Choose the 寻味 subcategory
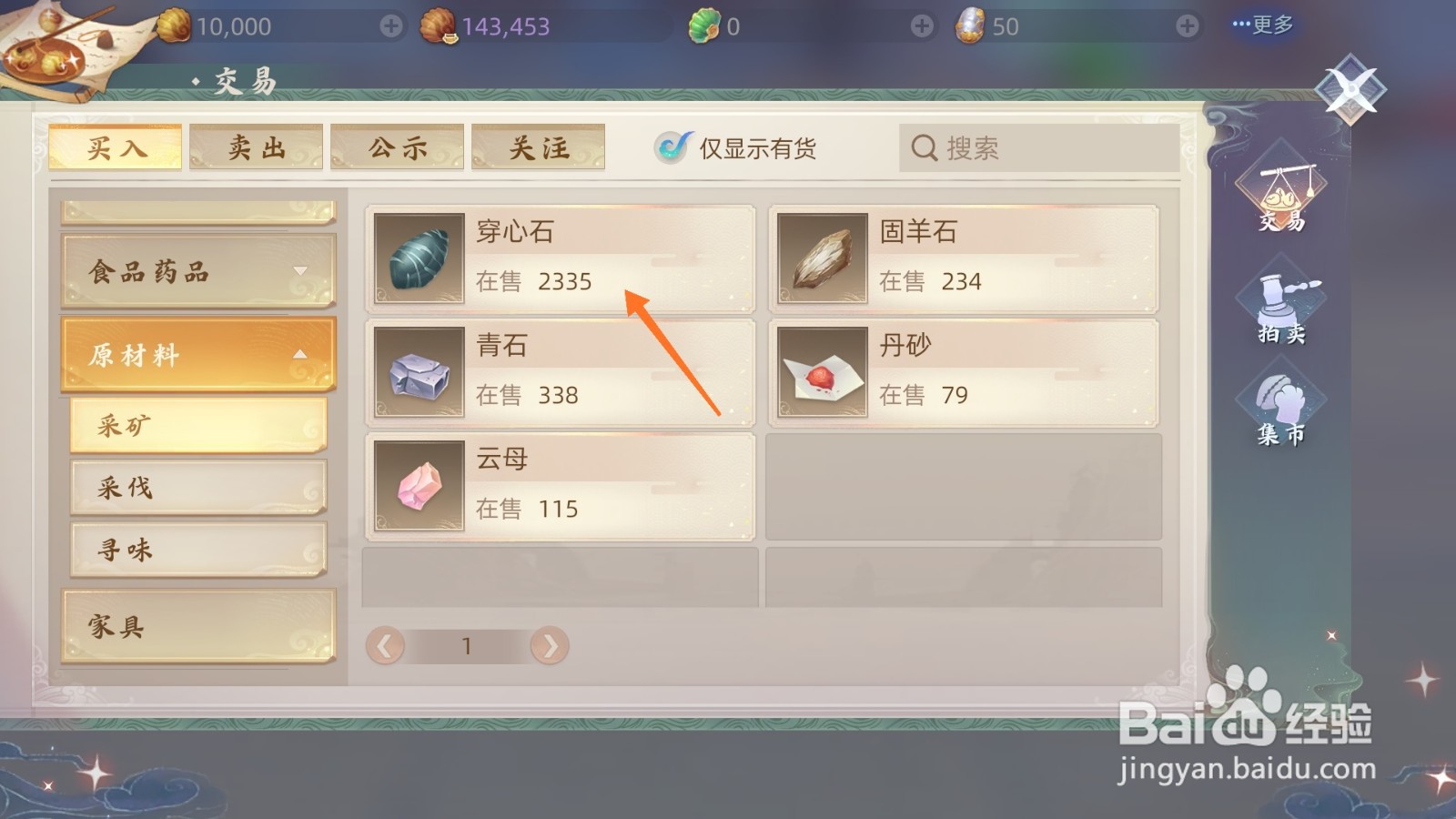This screenshot has width=1456, height=819. pos(198,550)
